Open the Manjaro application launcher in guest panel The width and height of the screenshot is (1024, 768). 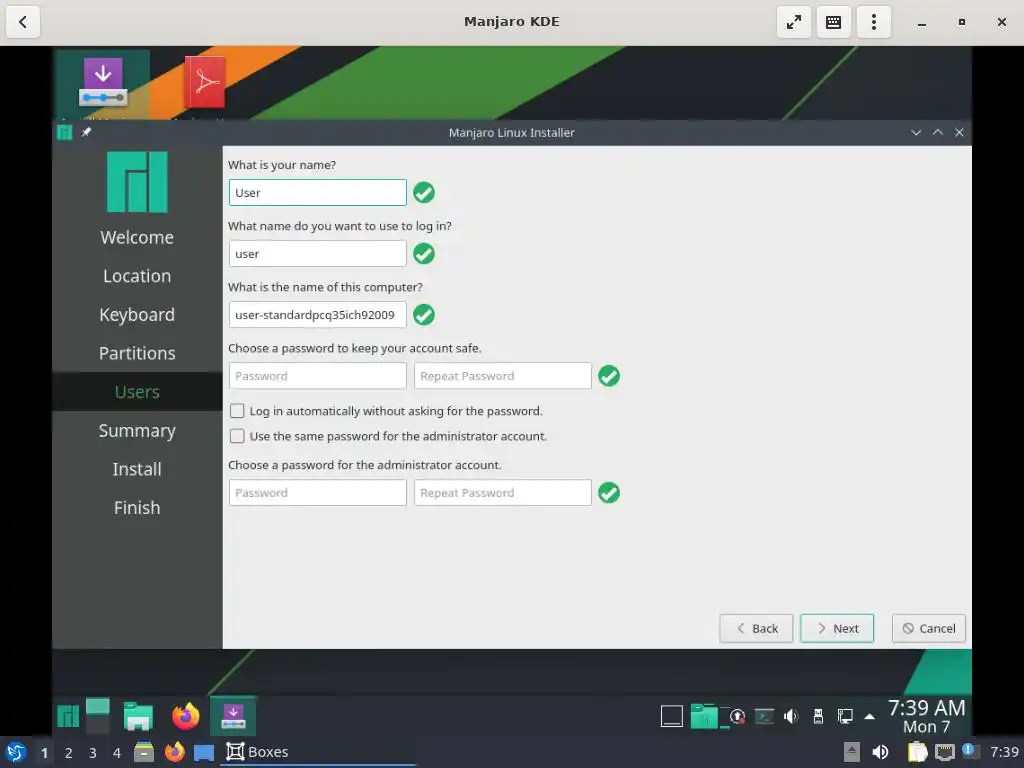point(68,716)
